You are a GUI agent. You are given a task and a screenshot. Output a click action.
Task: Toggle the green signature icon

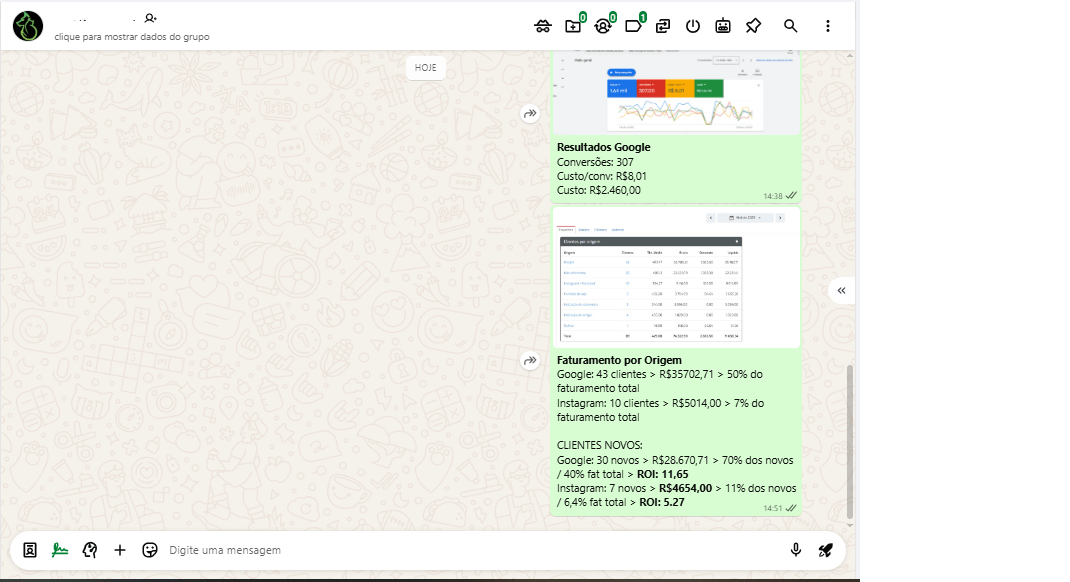[x=60, y=549]
